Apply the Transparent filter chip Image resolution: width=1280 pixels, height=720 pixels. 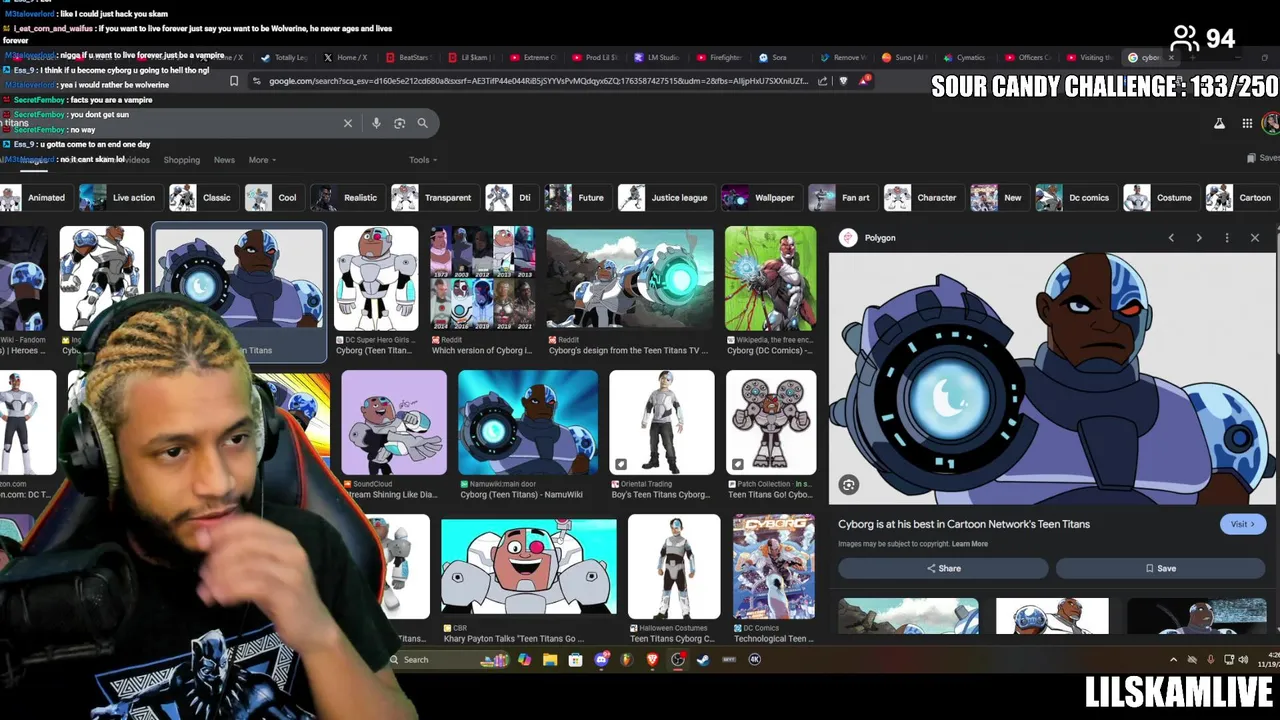point(434,198)
